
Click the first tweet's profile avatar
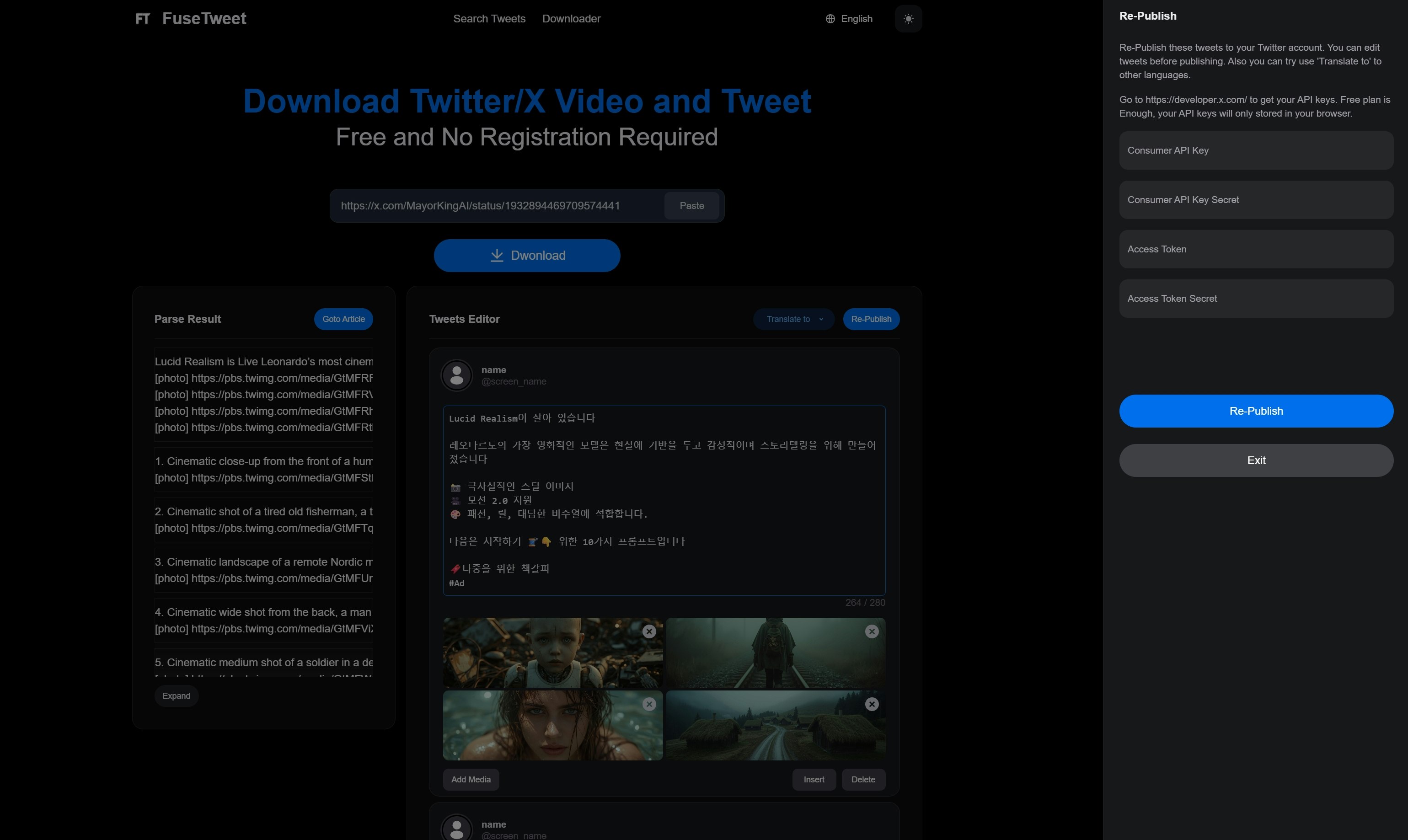(457, 375)
